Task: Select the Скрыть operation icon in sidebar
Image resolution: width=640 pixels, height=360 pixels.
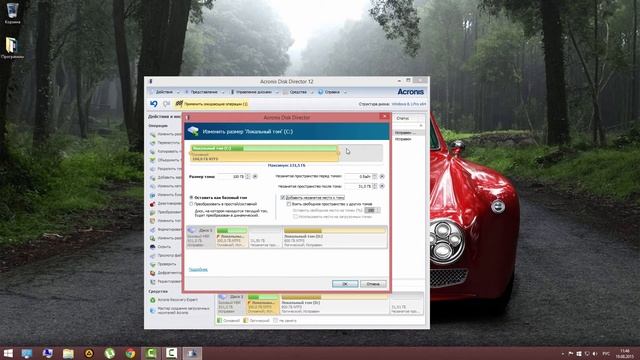Action: [x=153, y=247]
